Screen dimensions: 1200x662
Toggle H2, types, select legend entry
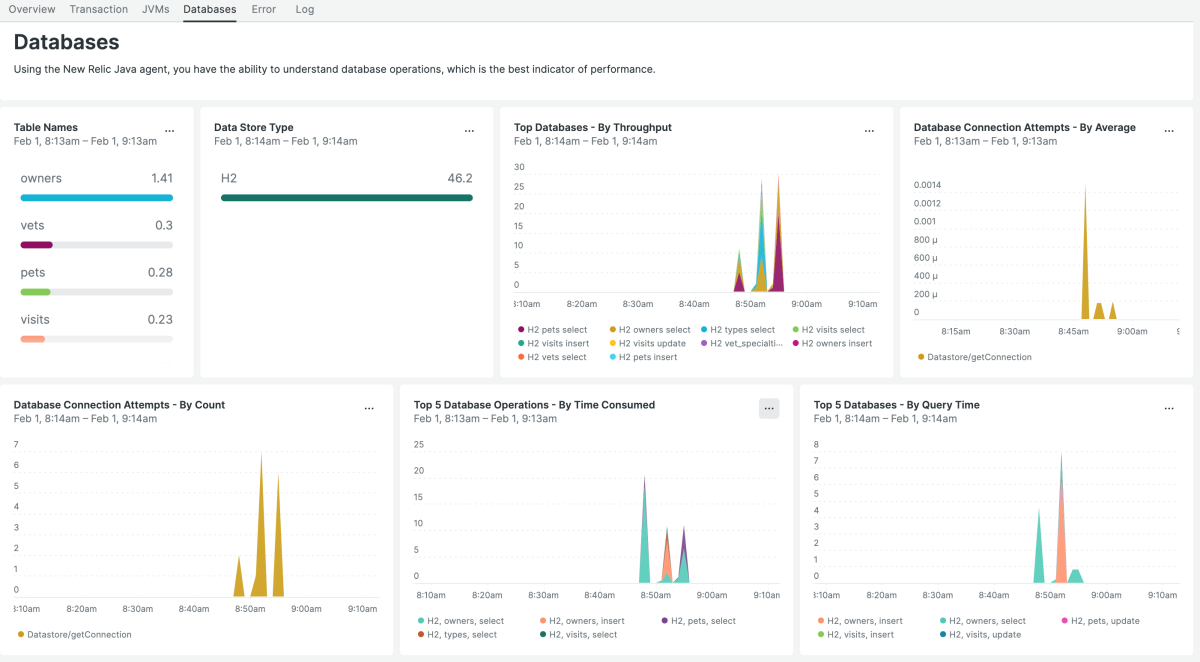(x=461, y=635)
